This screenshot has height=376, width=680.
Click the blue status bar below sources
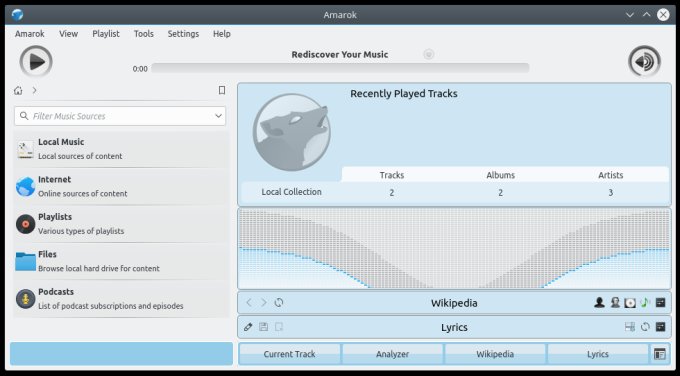(x=121, y=353)
